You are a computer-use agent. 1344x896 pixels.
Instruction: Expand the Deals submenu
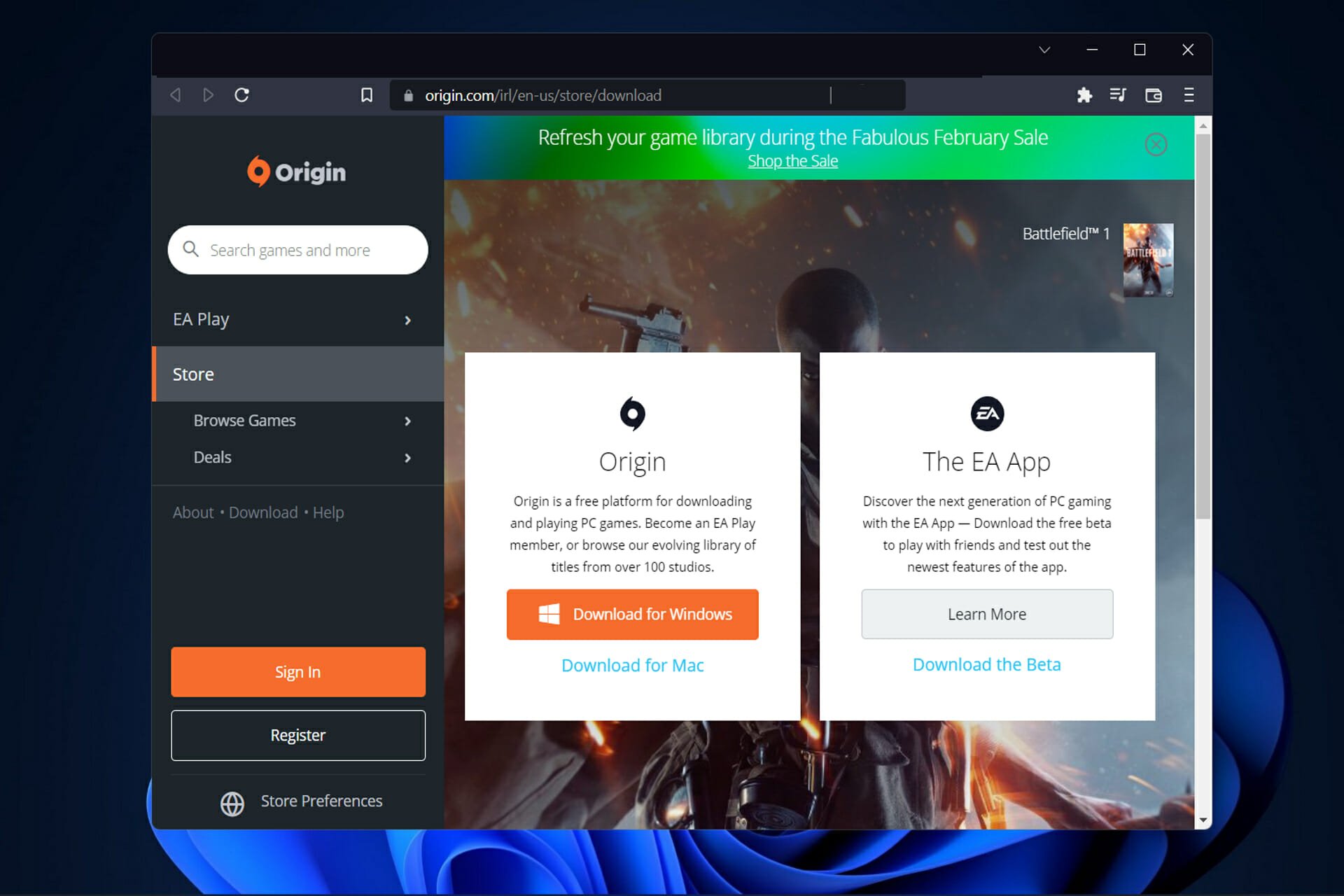(x=407, y=457)
